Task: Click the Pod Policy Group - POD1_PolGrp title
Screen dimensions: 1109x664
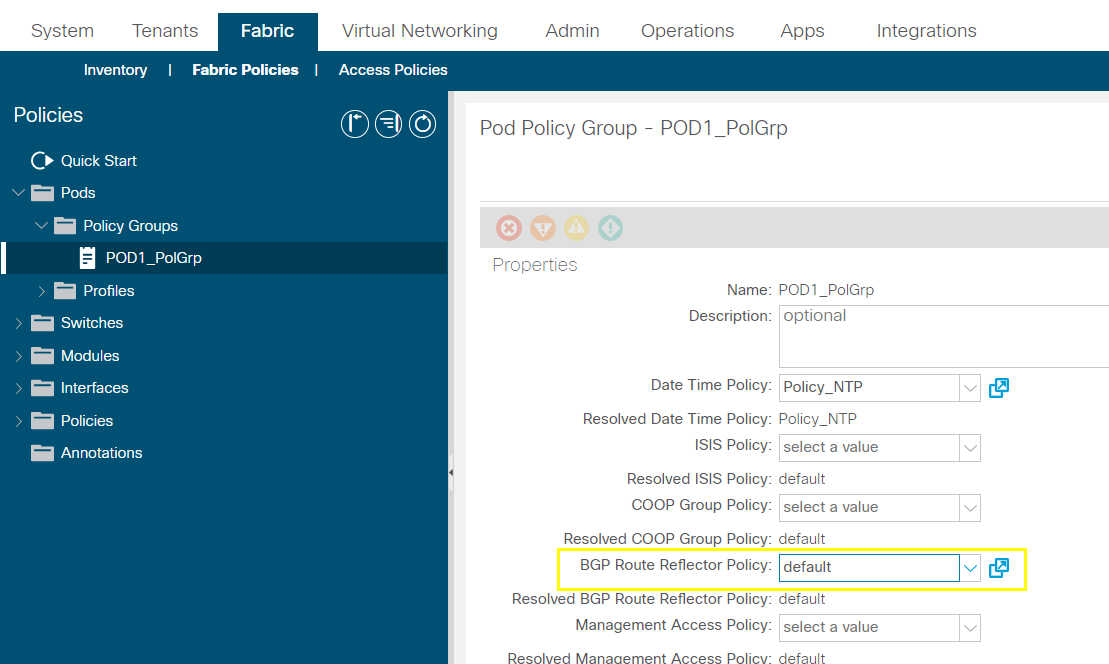Action: click(x=634, y=128)
